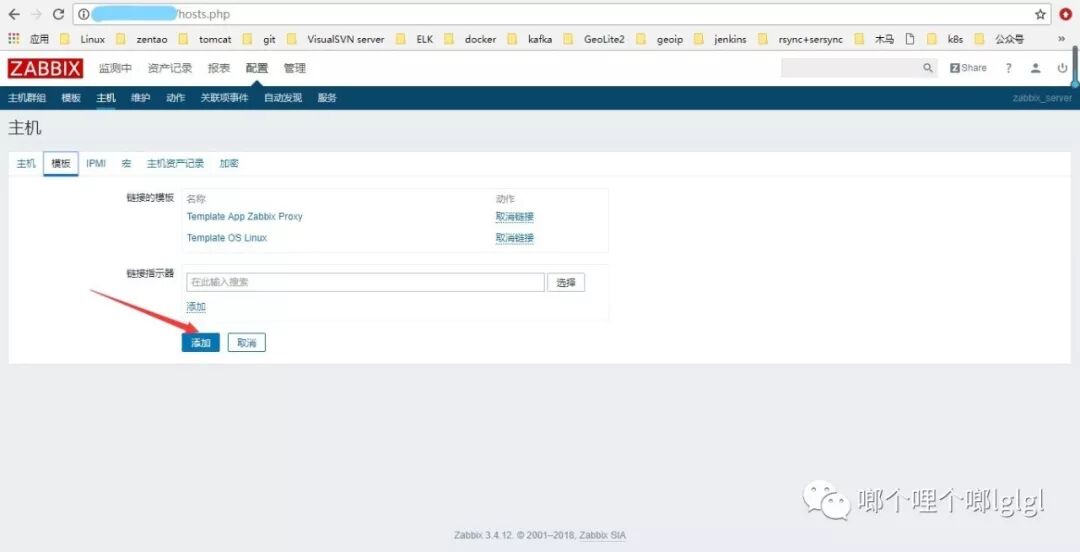Open the GeoLite2 bookmark folder

594,39
